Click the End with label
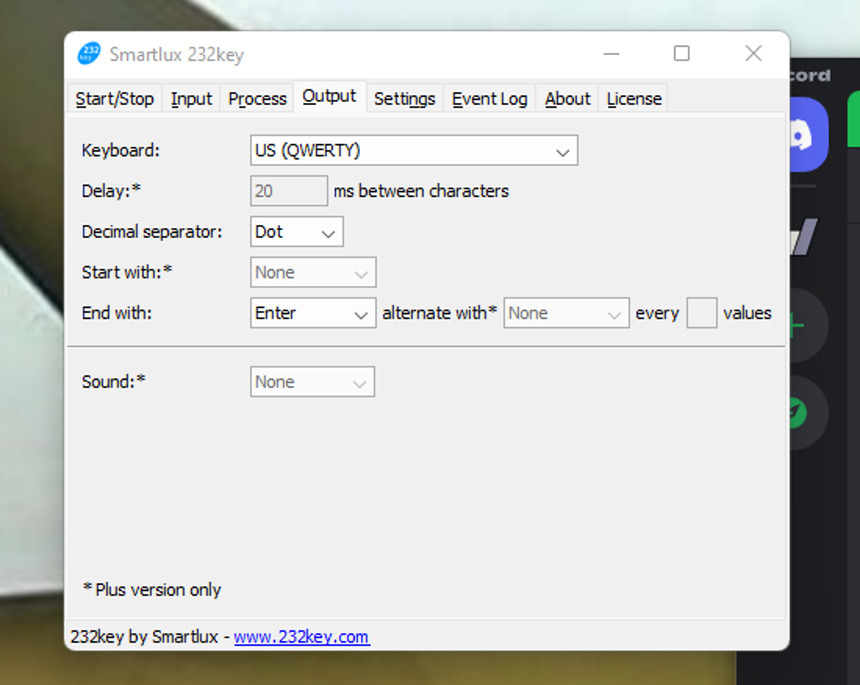The height and width of the screenshot is (685, 860). [117, 313]
